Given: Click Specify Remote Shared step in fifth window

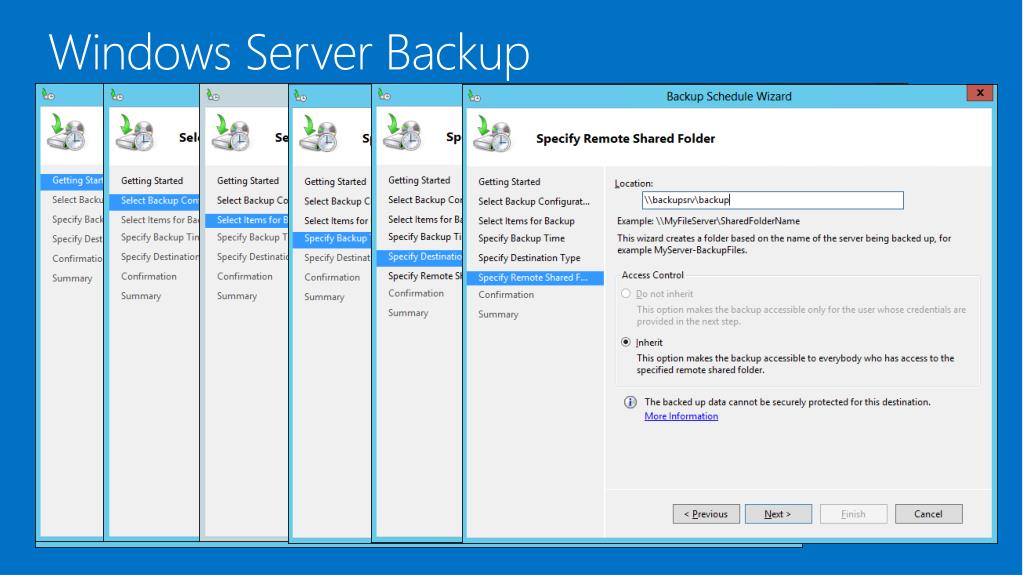Looking at the screenshot, I should [x=425, y=275].
